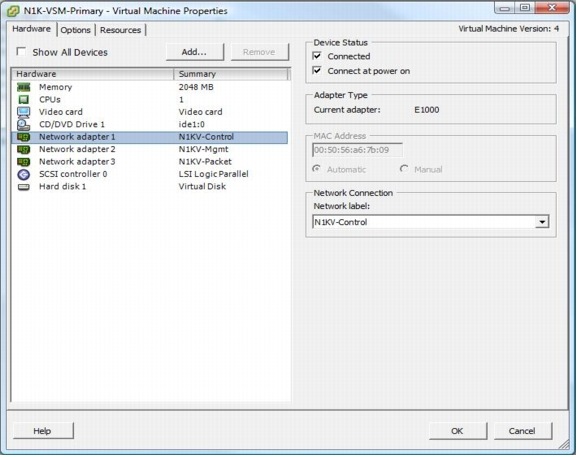Enable the Show All Devices checkbox
Screen dimensions: 578x457
pos(21,52)
